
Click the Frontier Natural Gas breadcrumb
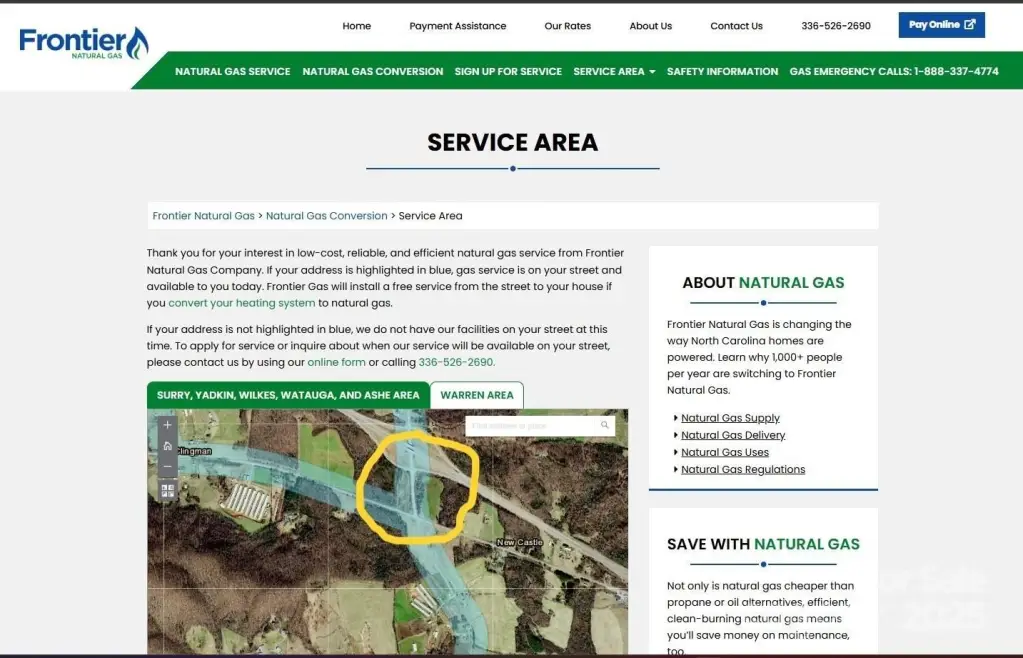click(x=204, y=216)
